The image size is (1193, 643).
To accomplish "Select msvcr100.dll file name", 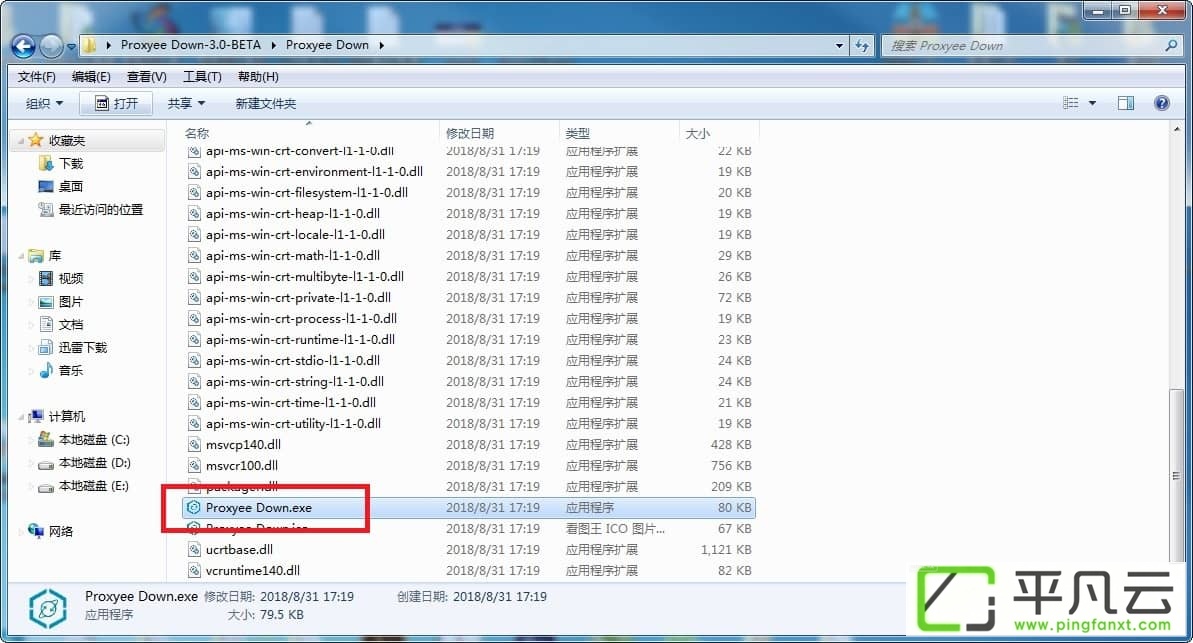I will point(242,466).
